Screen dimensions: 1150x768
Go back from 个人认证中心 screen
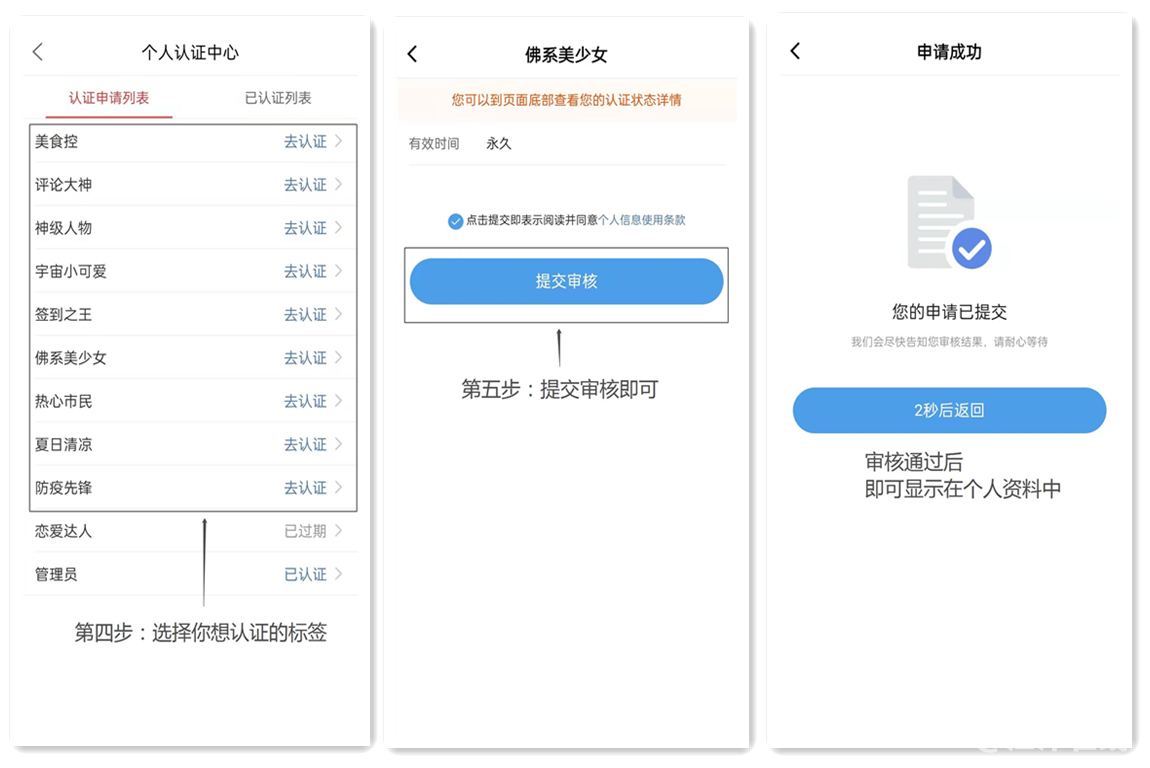(38, 51)
